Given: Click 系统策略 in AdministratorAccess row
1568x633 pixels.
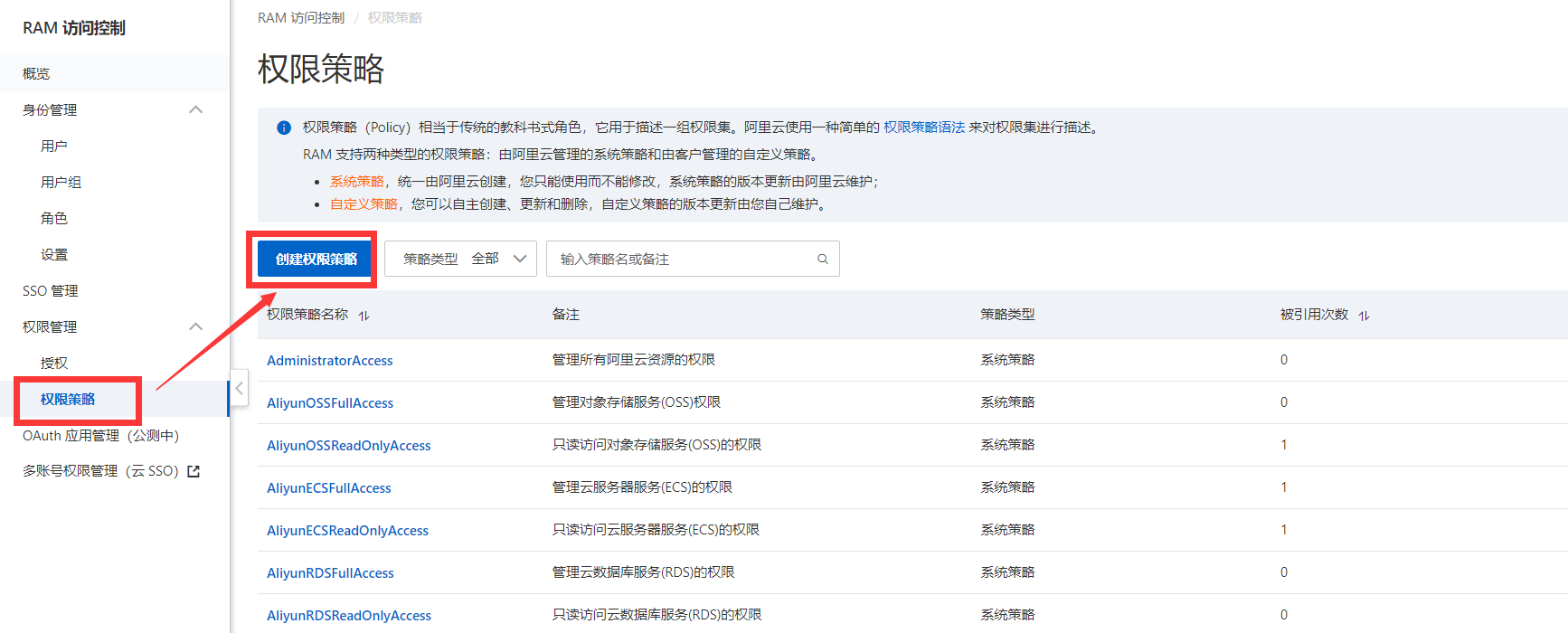Looking at the screenshot, I should click(1007, 360).
